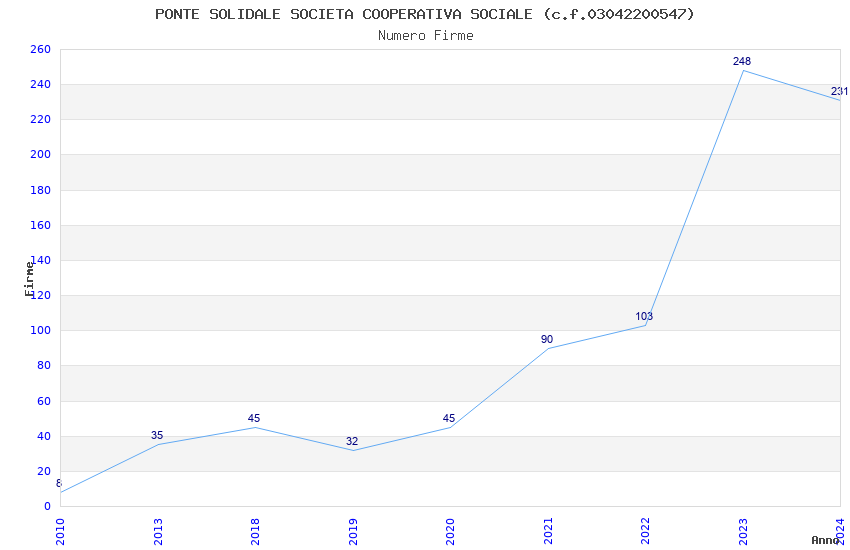Screen dimensions: 850x550
Task: Select the data label 231 for 2024
Action: (839, 91)
